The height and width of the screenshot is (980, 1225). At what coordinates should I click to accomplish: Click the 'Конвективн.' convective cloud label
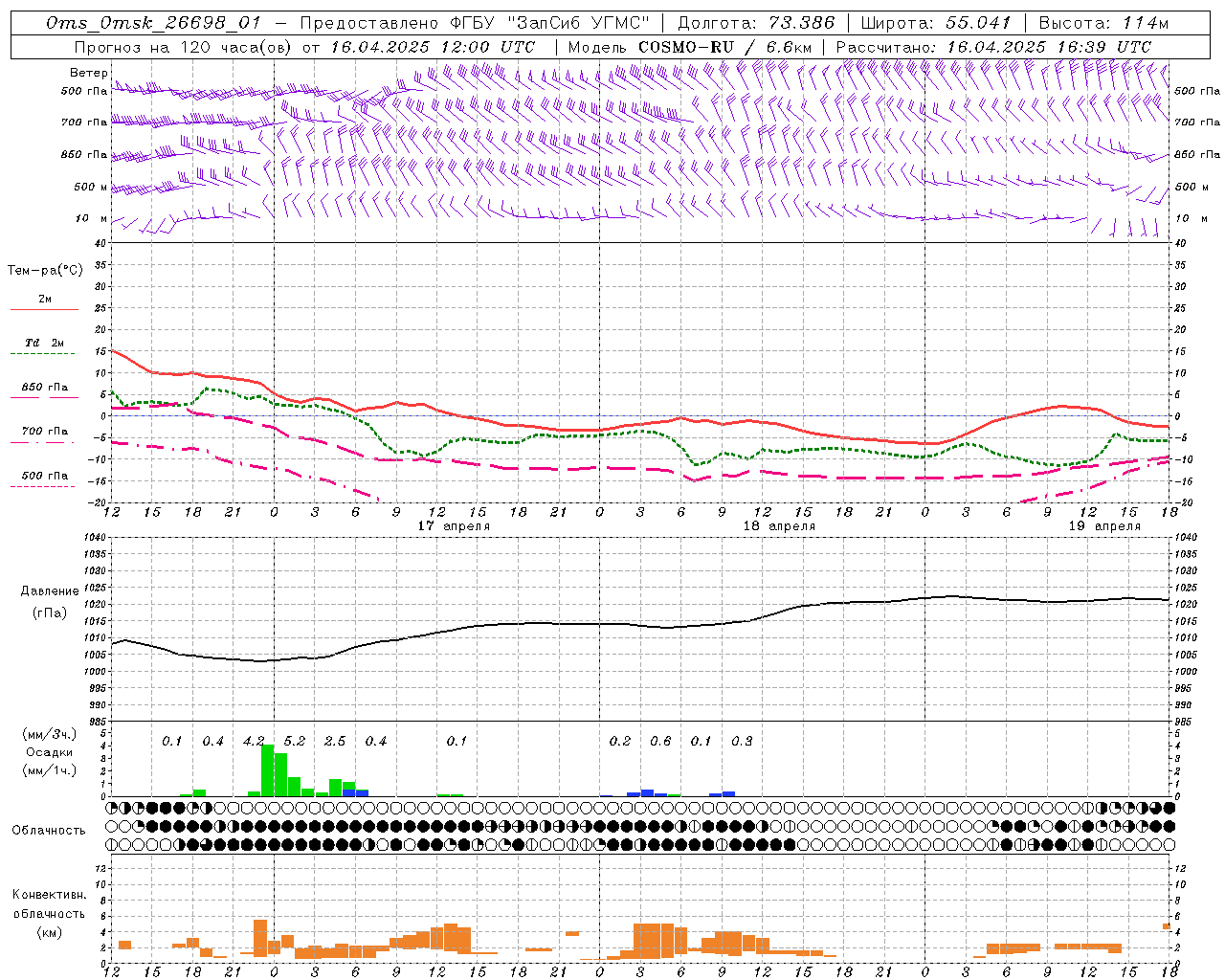(49, 895)
